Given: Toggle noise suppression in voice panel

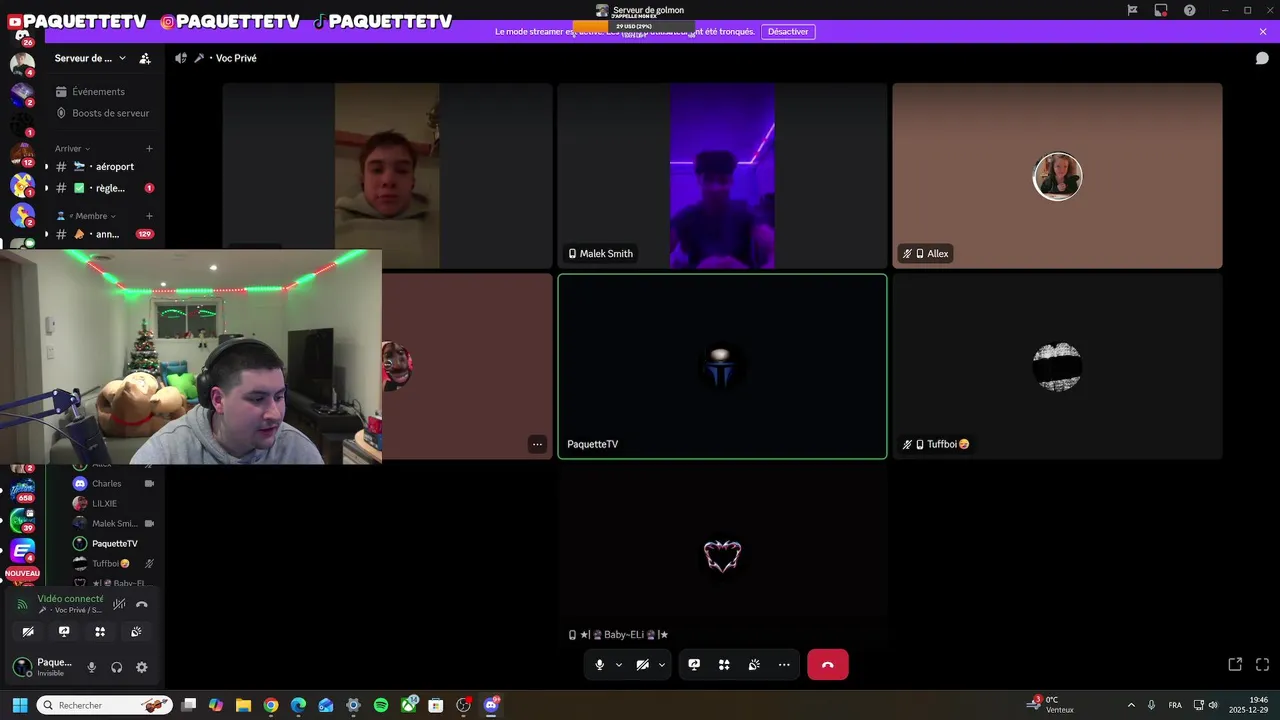Looking at the screenshot, I should (119, 604).
